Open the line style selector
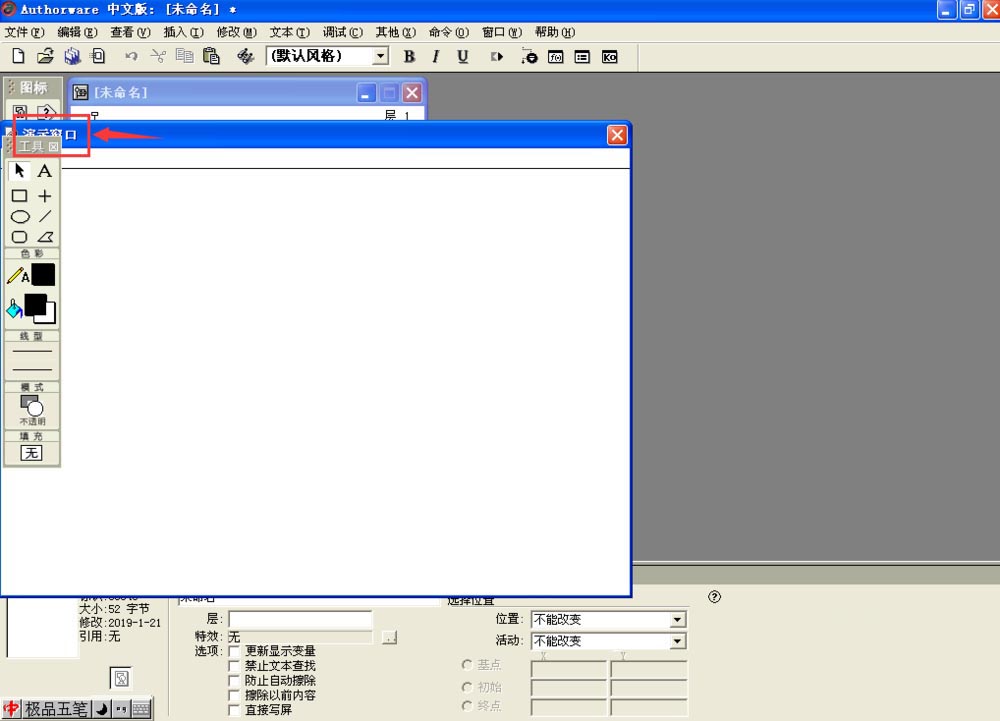Image resolution: width=1000 pixels, height=721 pixels. [32, 360]
